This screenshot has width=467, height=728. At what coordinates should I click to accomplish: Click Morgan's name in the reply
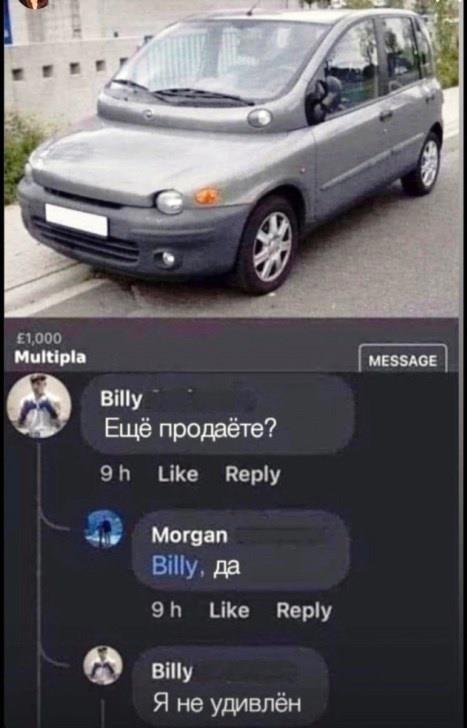(x=189, y=535)
